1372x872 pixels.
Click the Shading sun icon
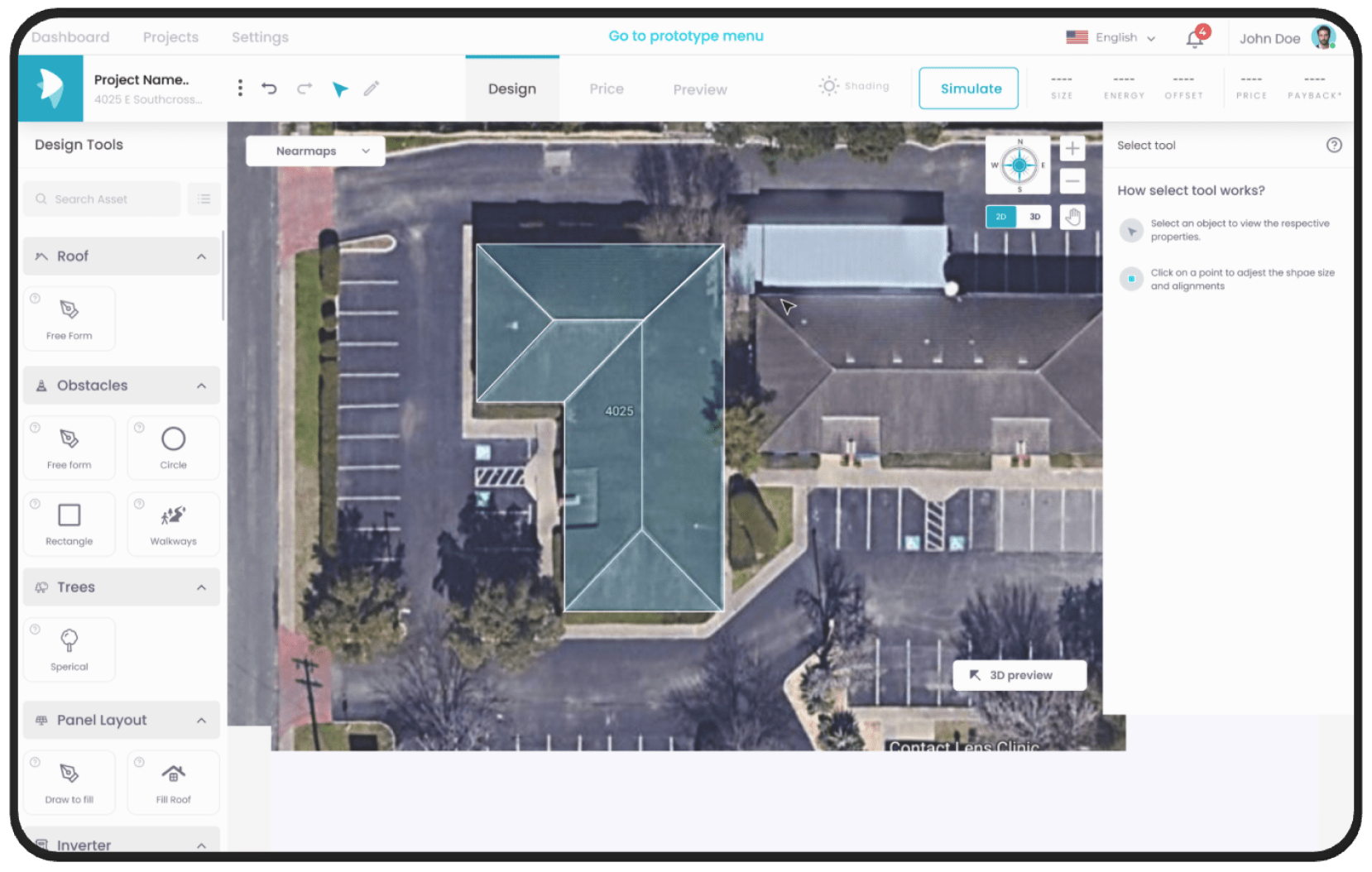click(828, 86)
